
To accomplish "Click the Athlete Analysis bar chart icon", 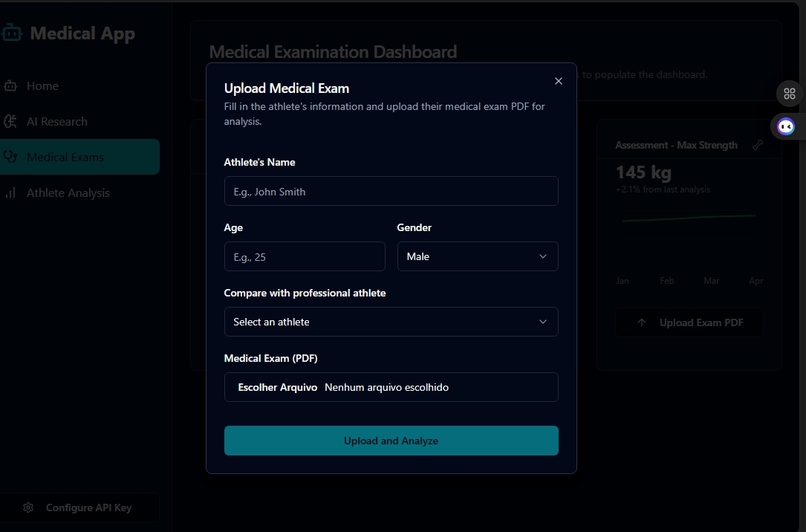I will click(x=10, y=193).
